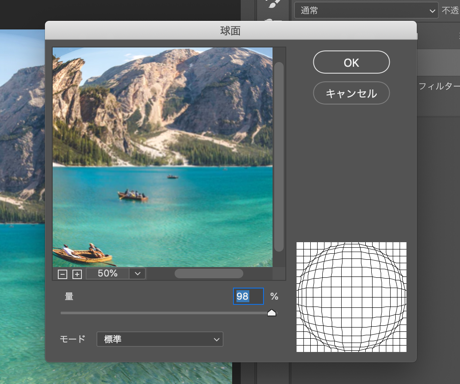Click the 不透 opacity label
Viewport: 460px width, 384px height.
click(x=450, y=11)
